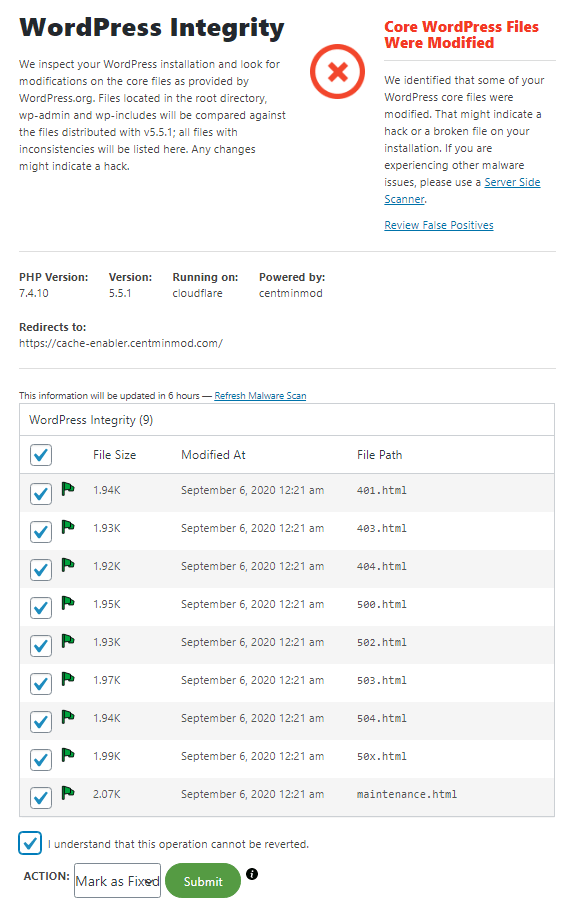Uncheck the 502.html file checkbox
This screenshot has height=899, width=562.
point(41,646)
